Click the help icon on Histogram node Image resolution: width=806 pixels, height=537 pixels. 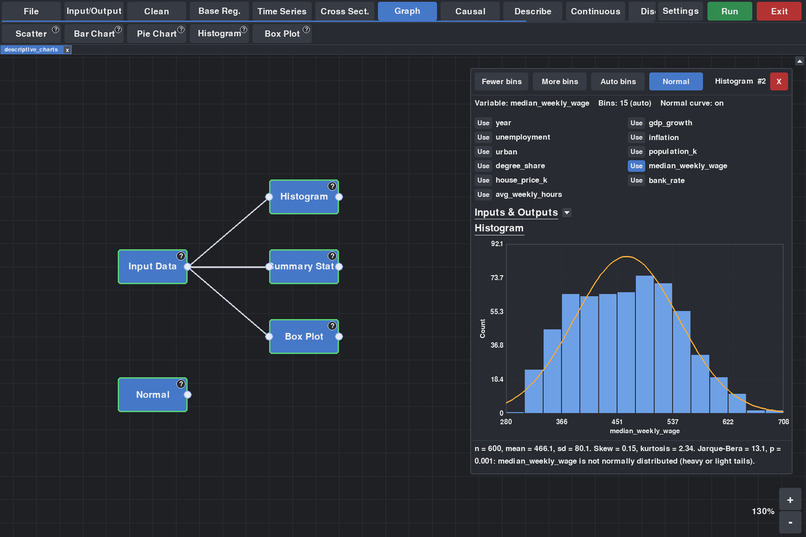click(332, 186)
